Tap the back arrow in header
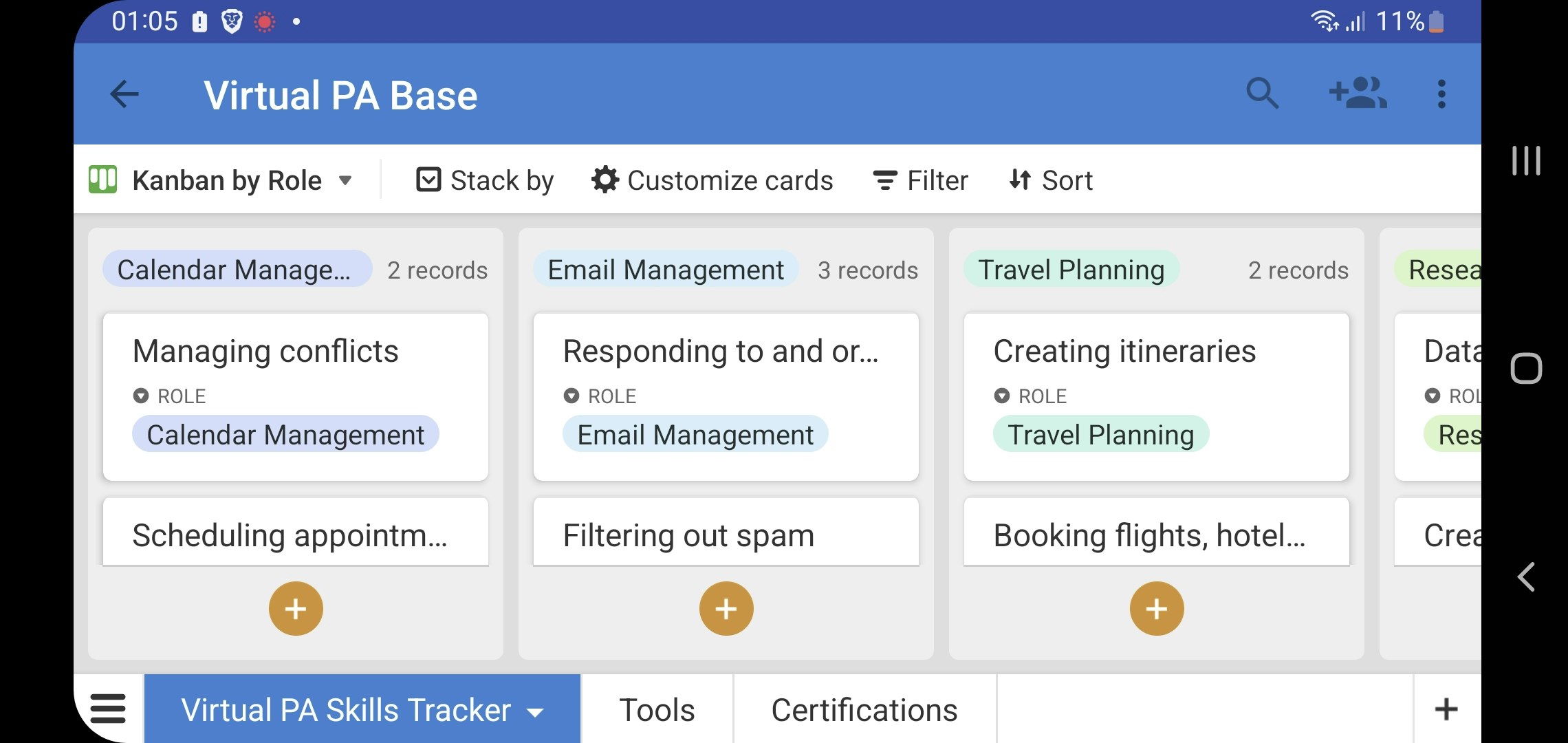 coord(124,94)
